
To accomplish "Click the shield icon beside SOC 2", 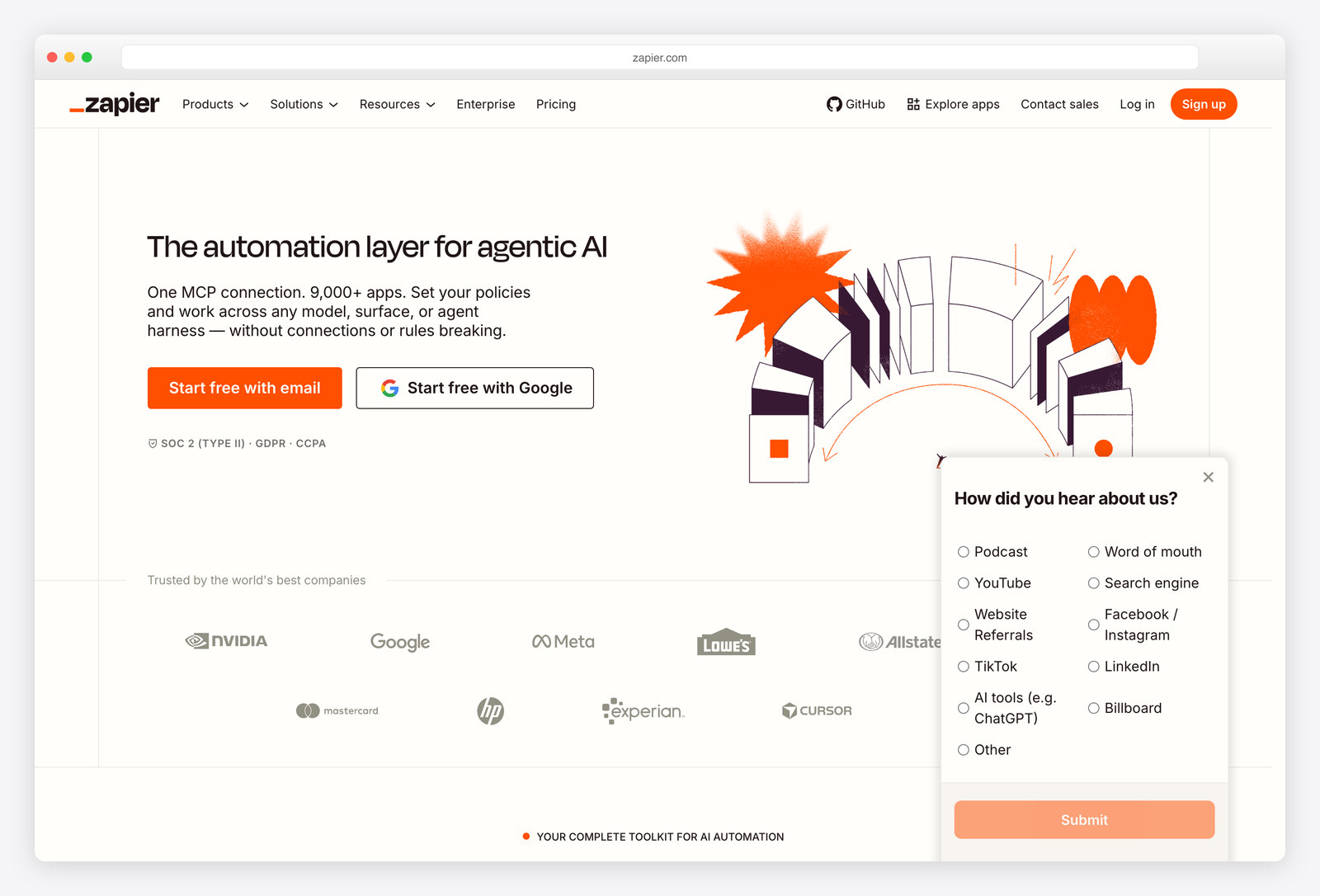I will (x=153, y=443).
